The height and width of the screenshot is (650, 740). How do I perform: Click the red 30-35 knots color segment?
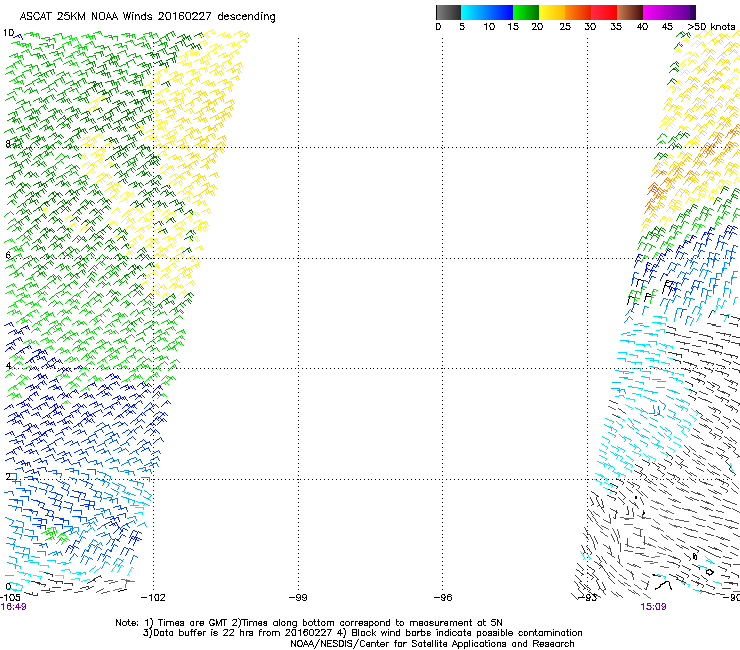pyautogui.click(x=604, y=12)
